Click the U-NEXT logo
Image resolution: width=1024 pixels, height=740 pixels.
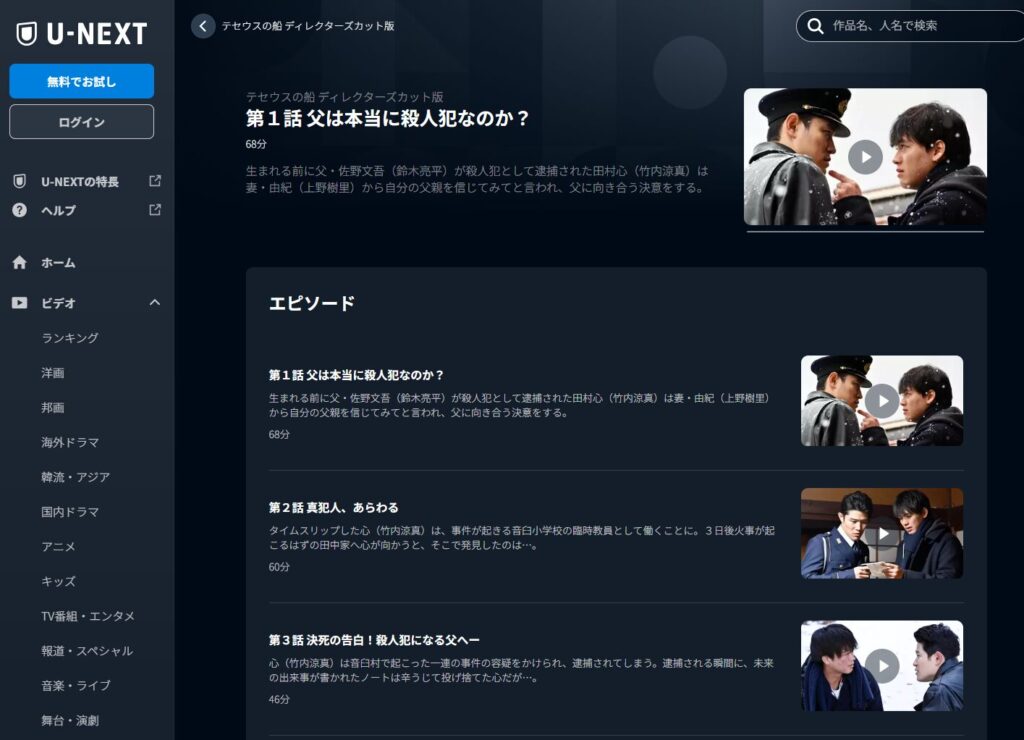pos(82,33)
